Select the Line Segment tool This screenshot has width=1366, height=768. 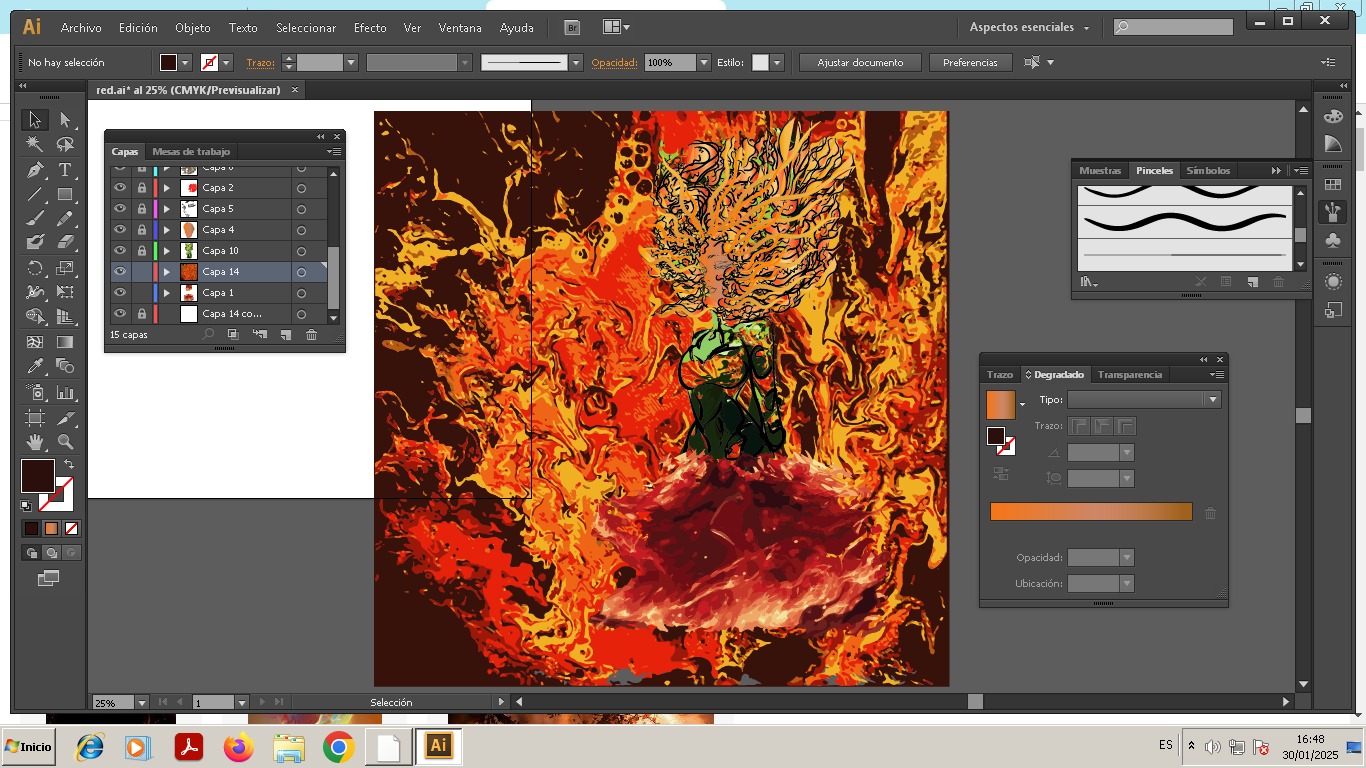click(x=35, y=194)
